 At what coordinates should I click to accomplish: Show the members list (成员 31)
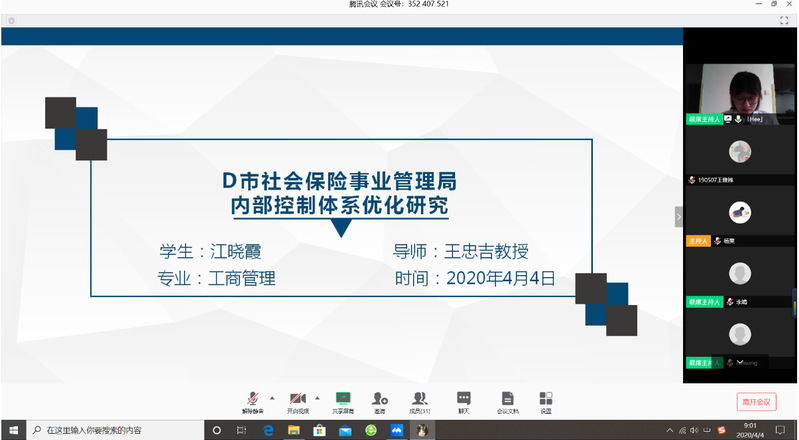point(420,400)
